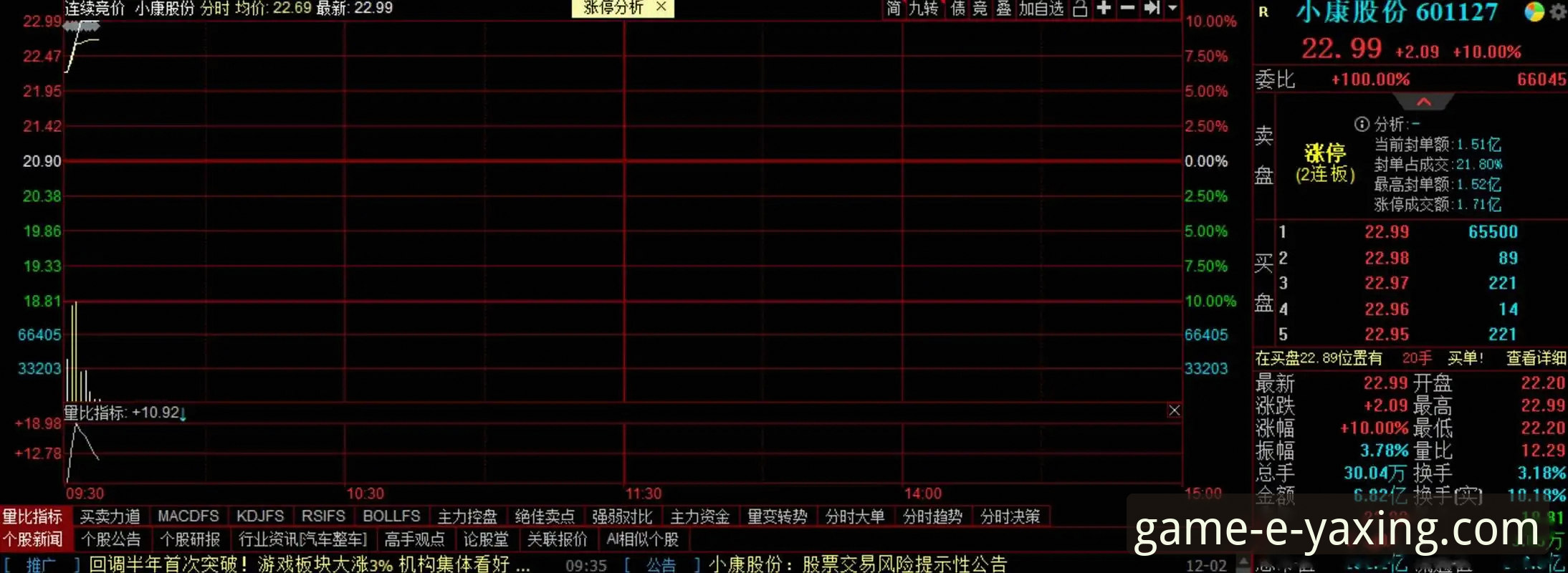Add stock via 加自选 button

tap(1041, 9)
